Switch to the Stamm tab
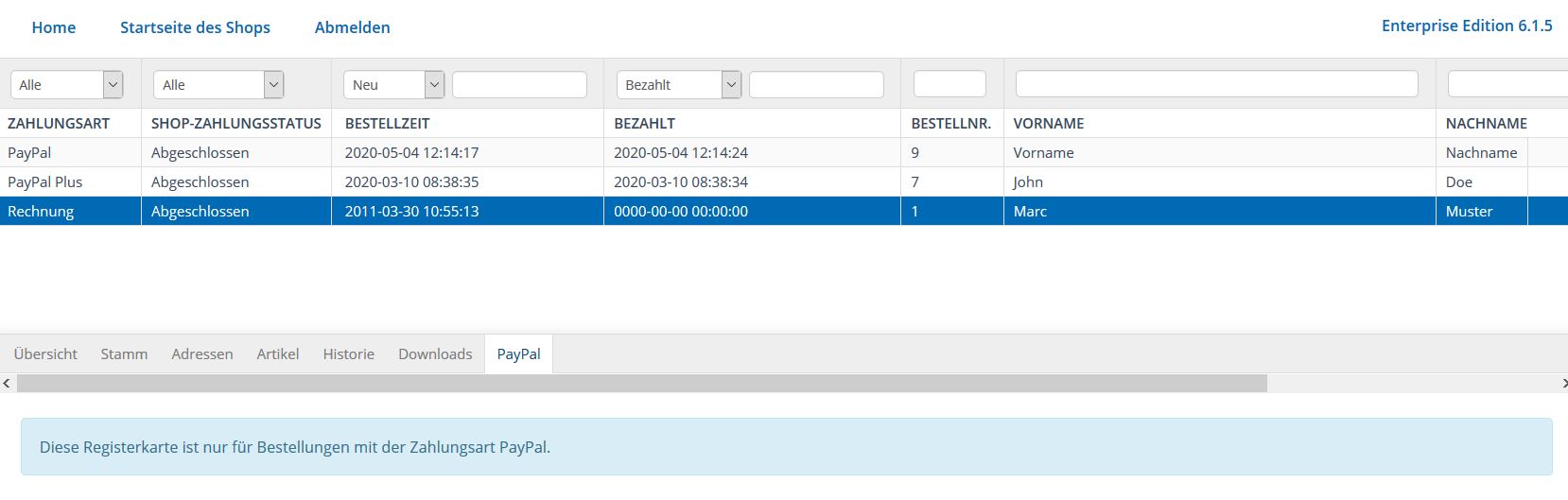 pos(124,353)
